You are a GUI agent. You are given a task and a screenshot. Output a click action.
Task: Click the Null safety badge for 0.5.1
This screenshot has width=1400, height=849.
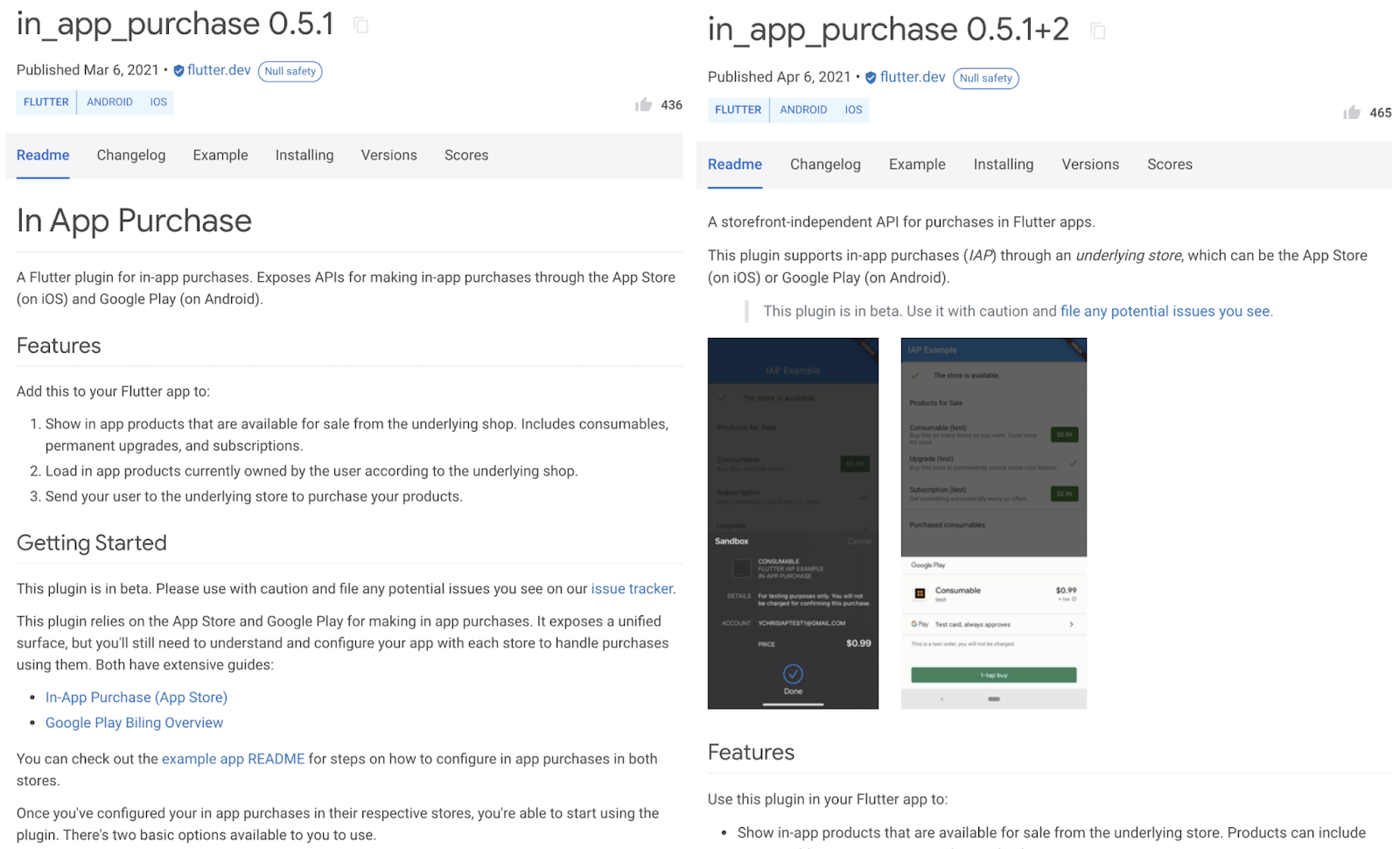pyautogui.click(x=290, y=71)
